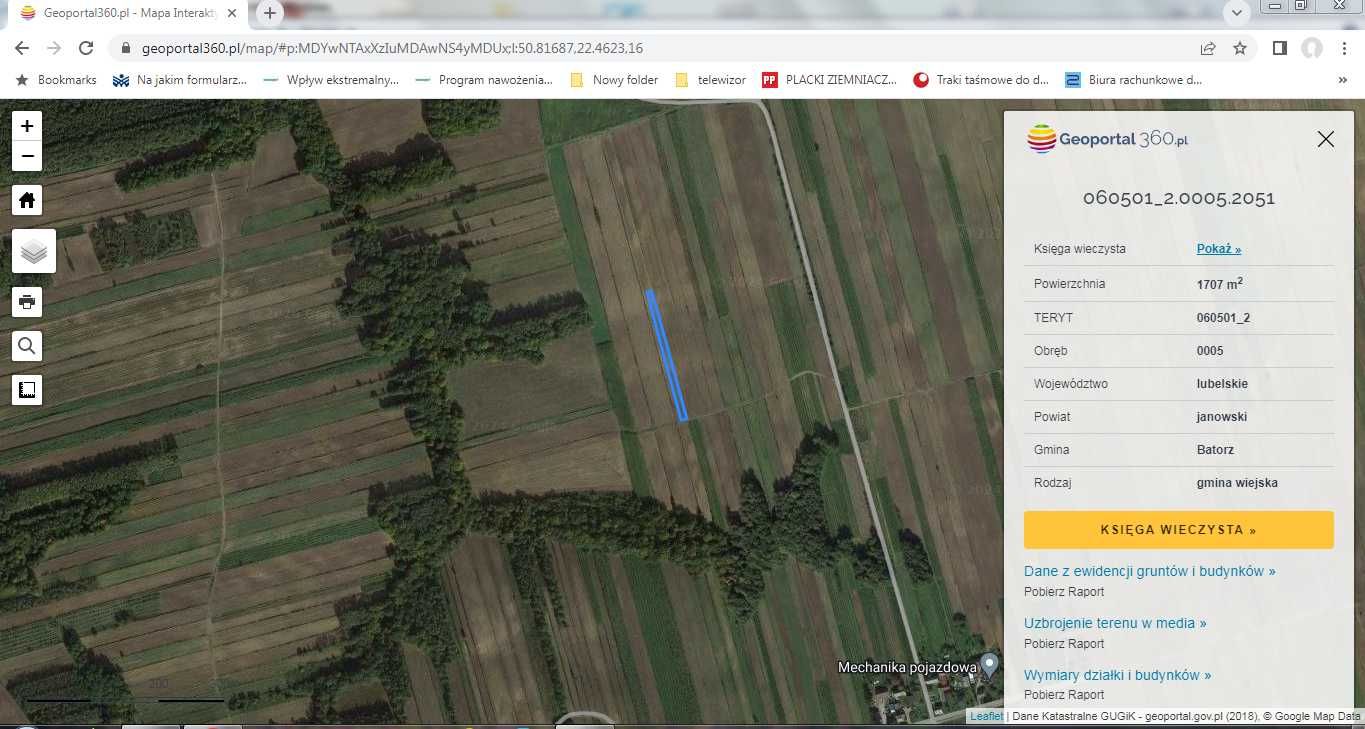This screenshot has width=1365, height=729.
Task: Open 'Program nawożenia...' bookmark
Action: coord(483,80)
